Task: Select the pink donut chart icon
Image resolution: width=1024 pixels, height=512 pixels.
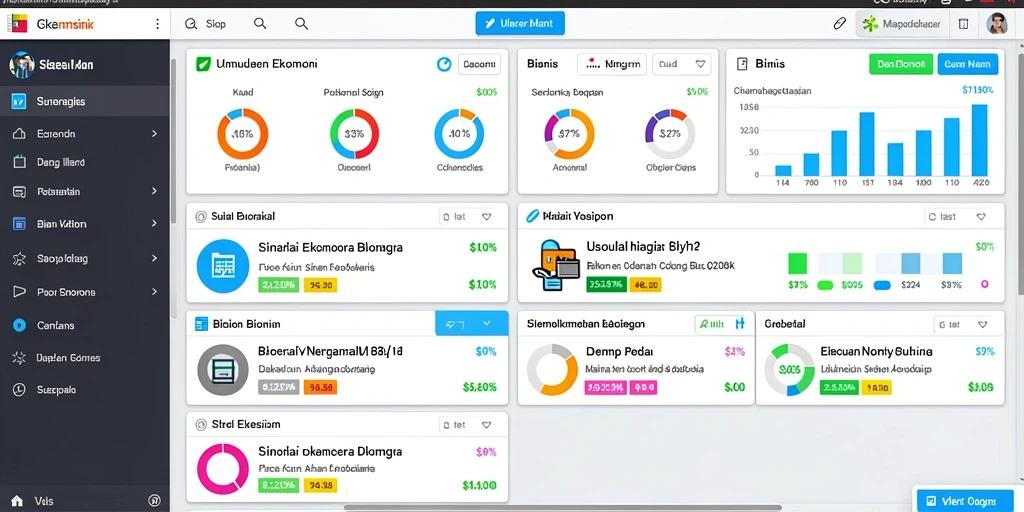Action: (223, 469)
